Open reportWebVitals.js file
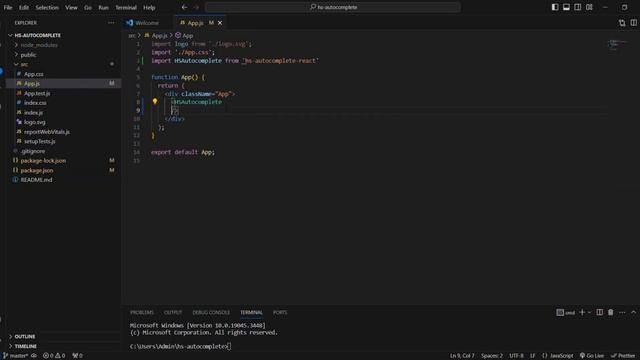This screenshot has height=360, width=640. pos(47,132)
